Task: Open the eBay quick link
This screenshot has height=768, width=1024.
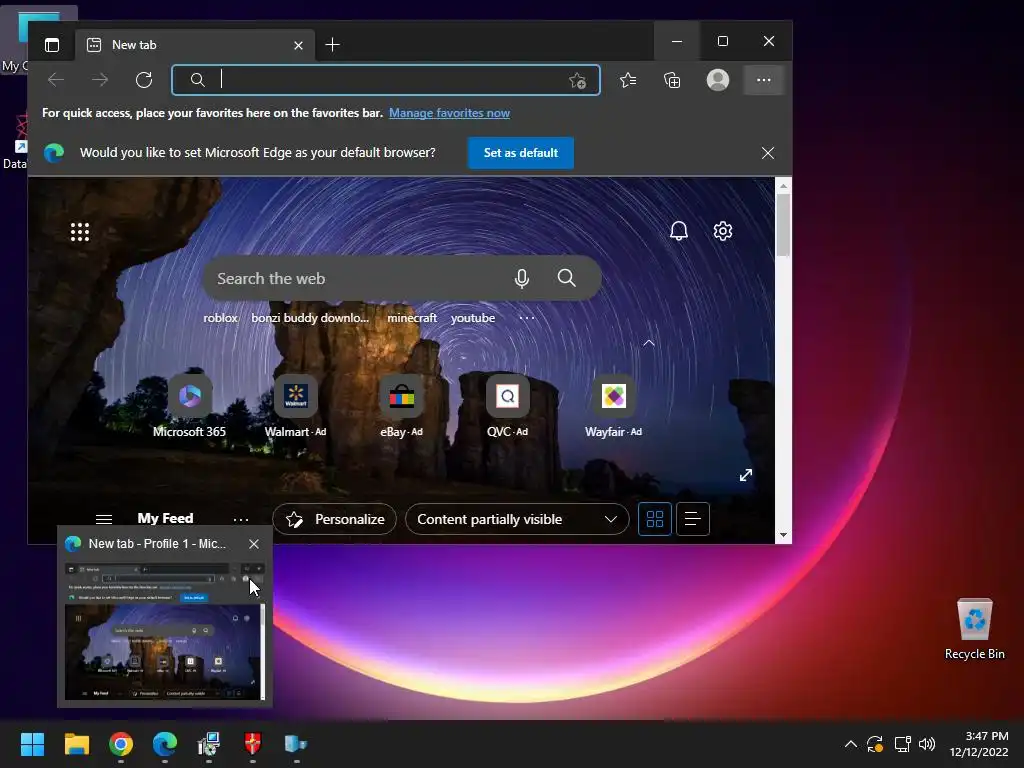Action: coord(401,406)
